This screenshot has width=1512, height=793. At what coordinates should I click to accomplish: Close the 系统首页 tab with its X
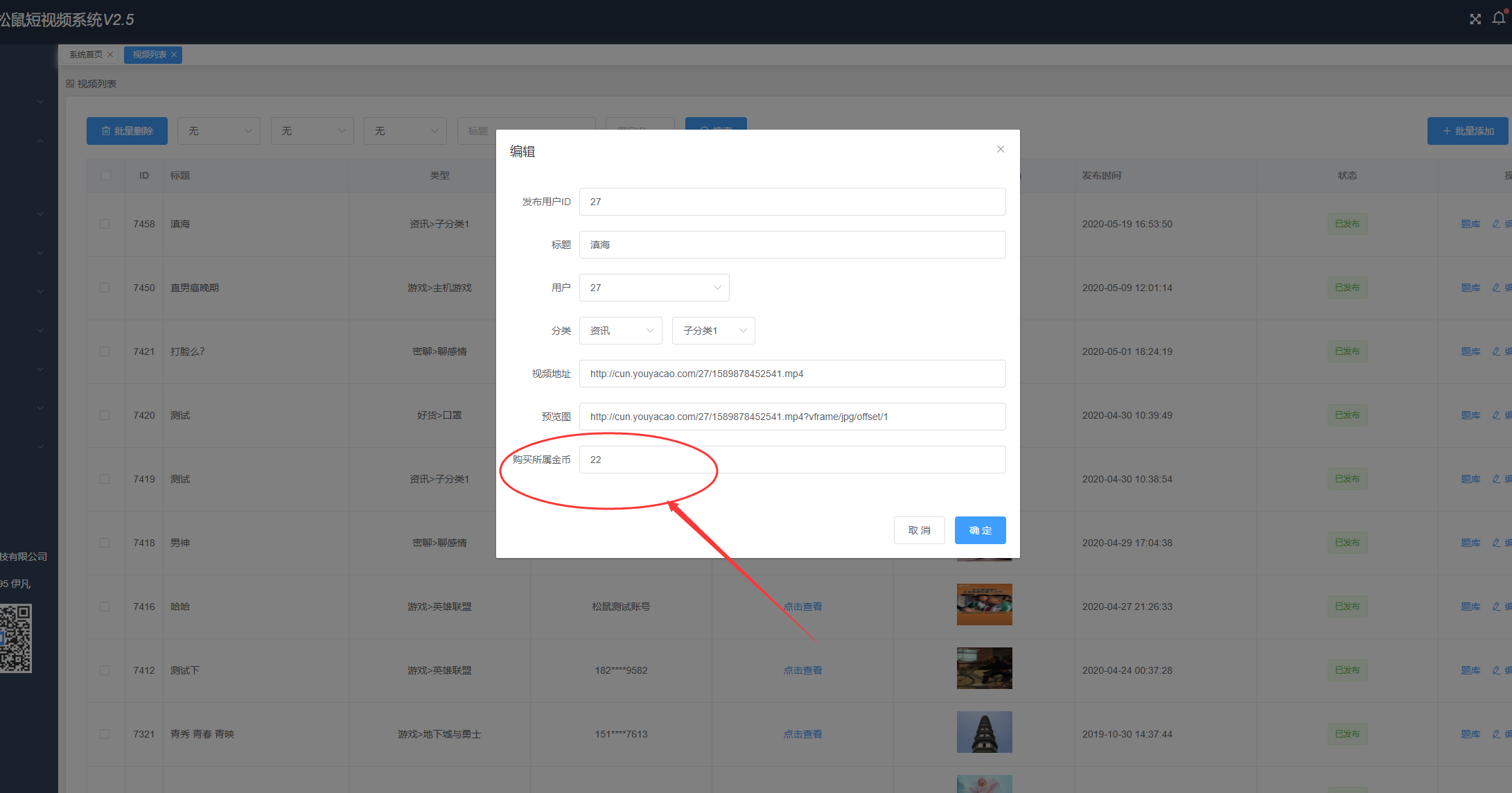point(110,55)
